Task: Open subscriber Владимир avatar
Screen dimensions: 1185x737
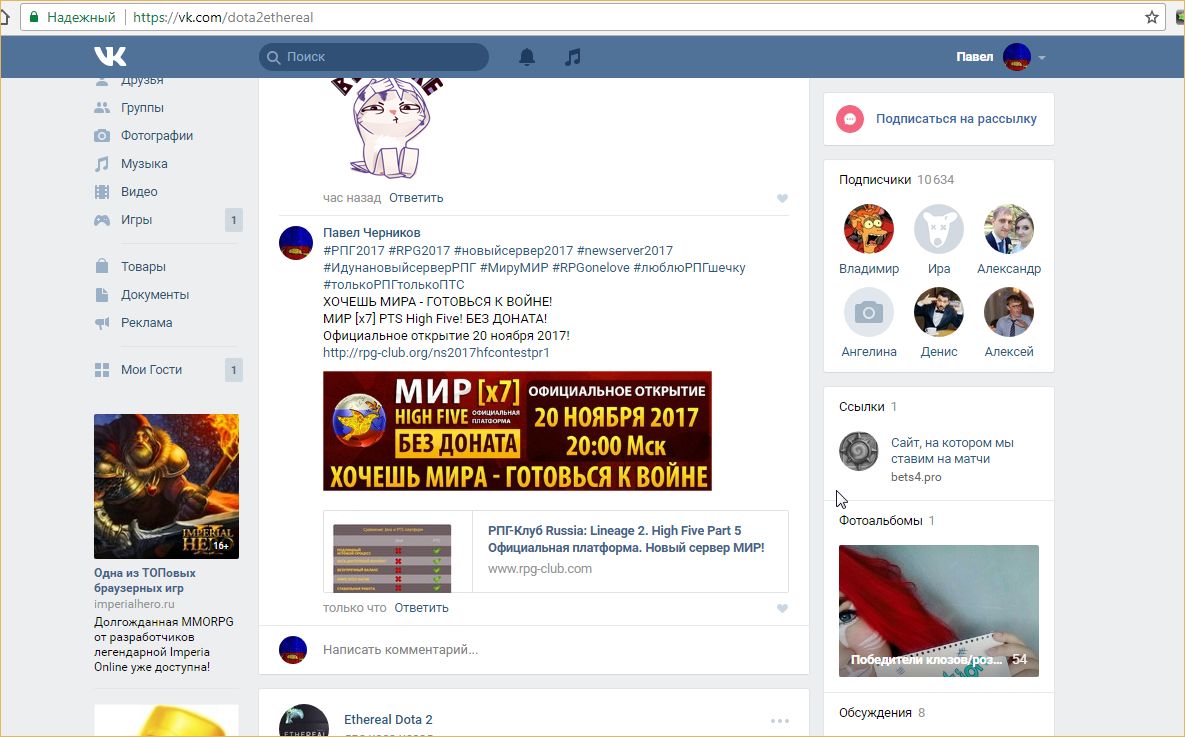Action: pyautogui.click(x=868, y=229)
